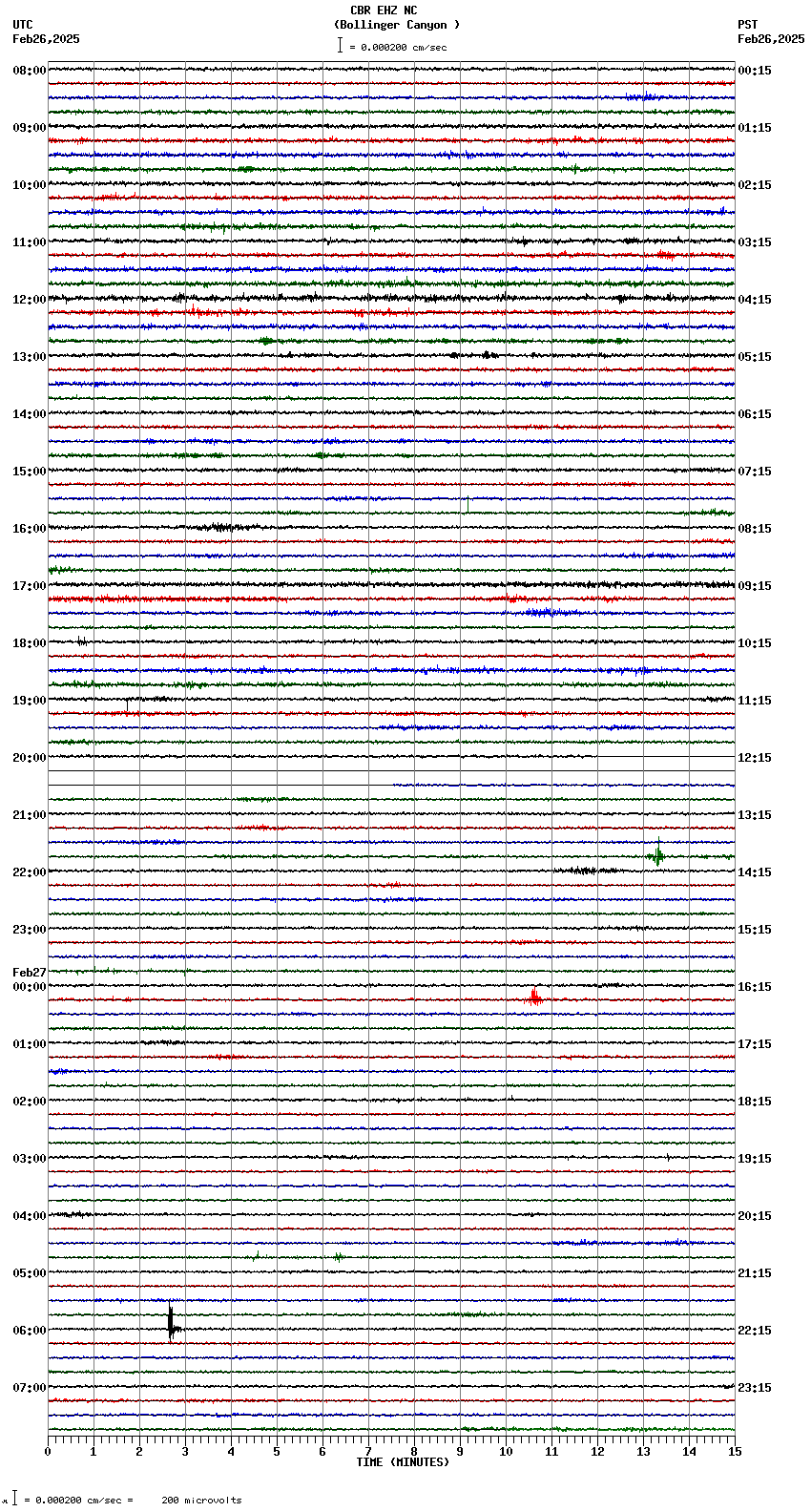Click the 8 minute axis tick label

click(414, 1452)
